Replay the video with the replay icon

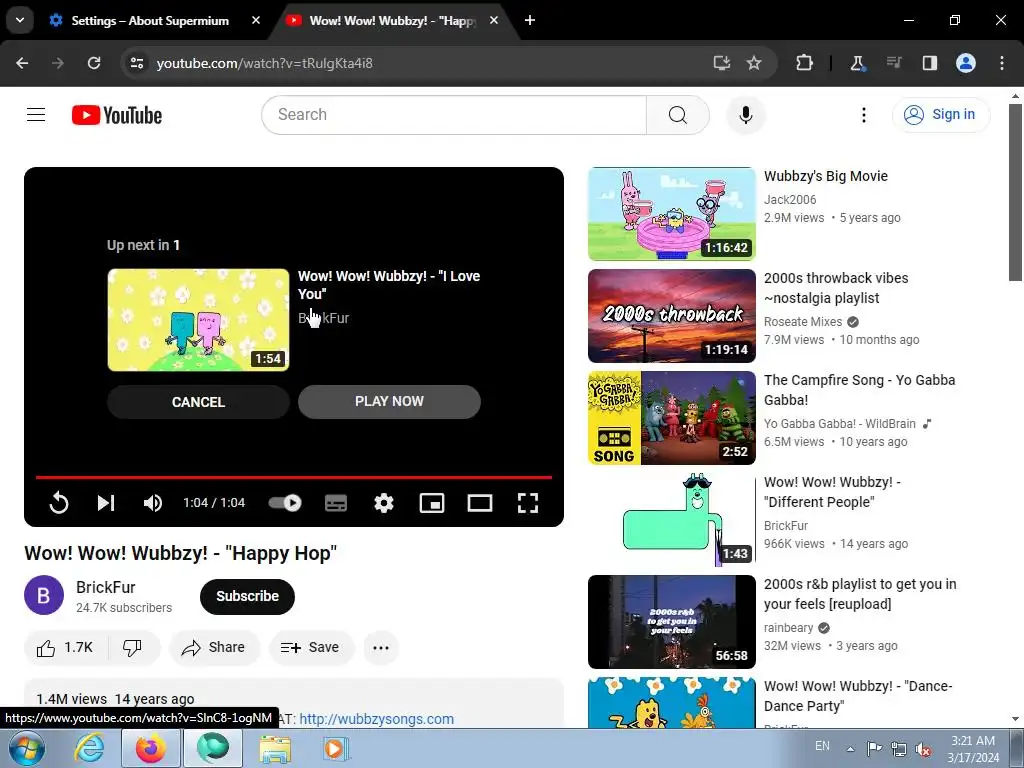tap(59, 503)
